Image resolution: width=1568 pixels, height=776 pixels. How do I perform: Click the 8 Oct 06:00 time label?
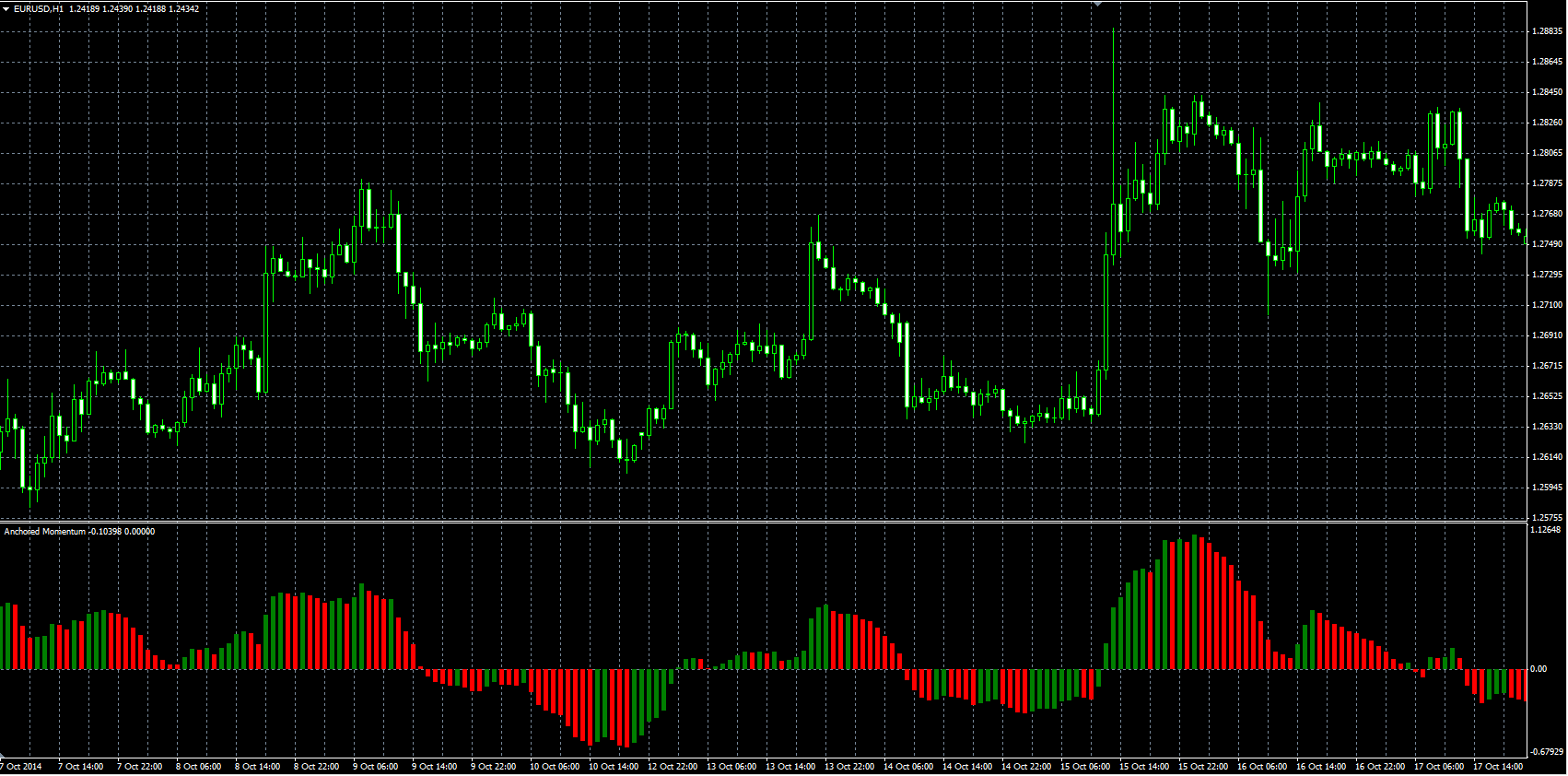pyautogui.click(x=199, y=767)
